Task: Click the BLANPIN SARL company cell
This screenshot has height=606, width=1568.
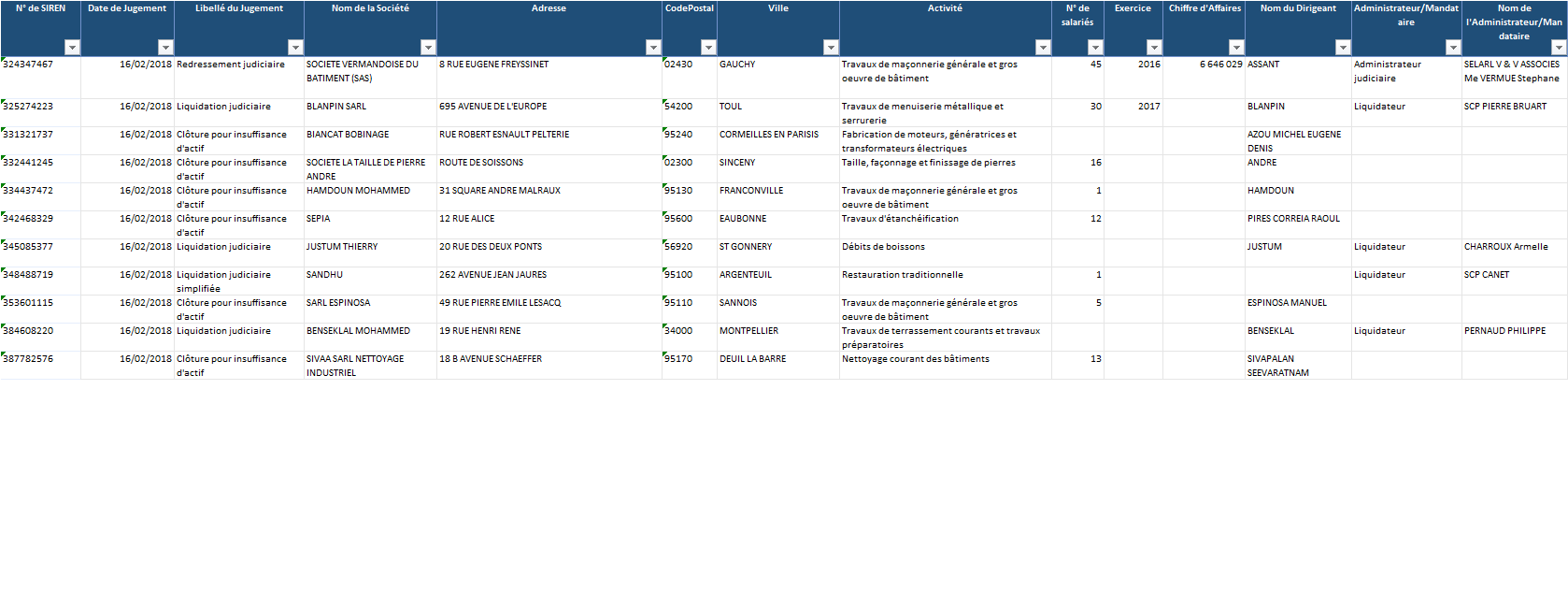Action: [370, 113]
